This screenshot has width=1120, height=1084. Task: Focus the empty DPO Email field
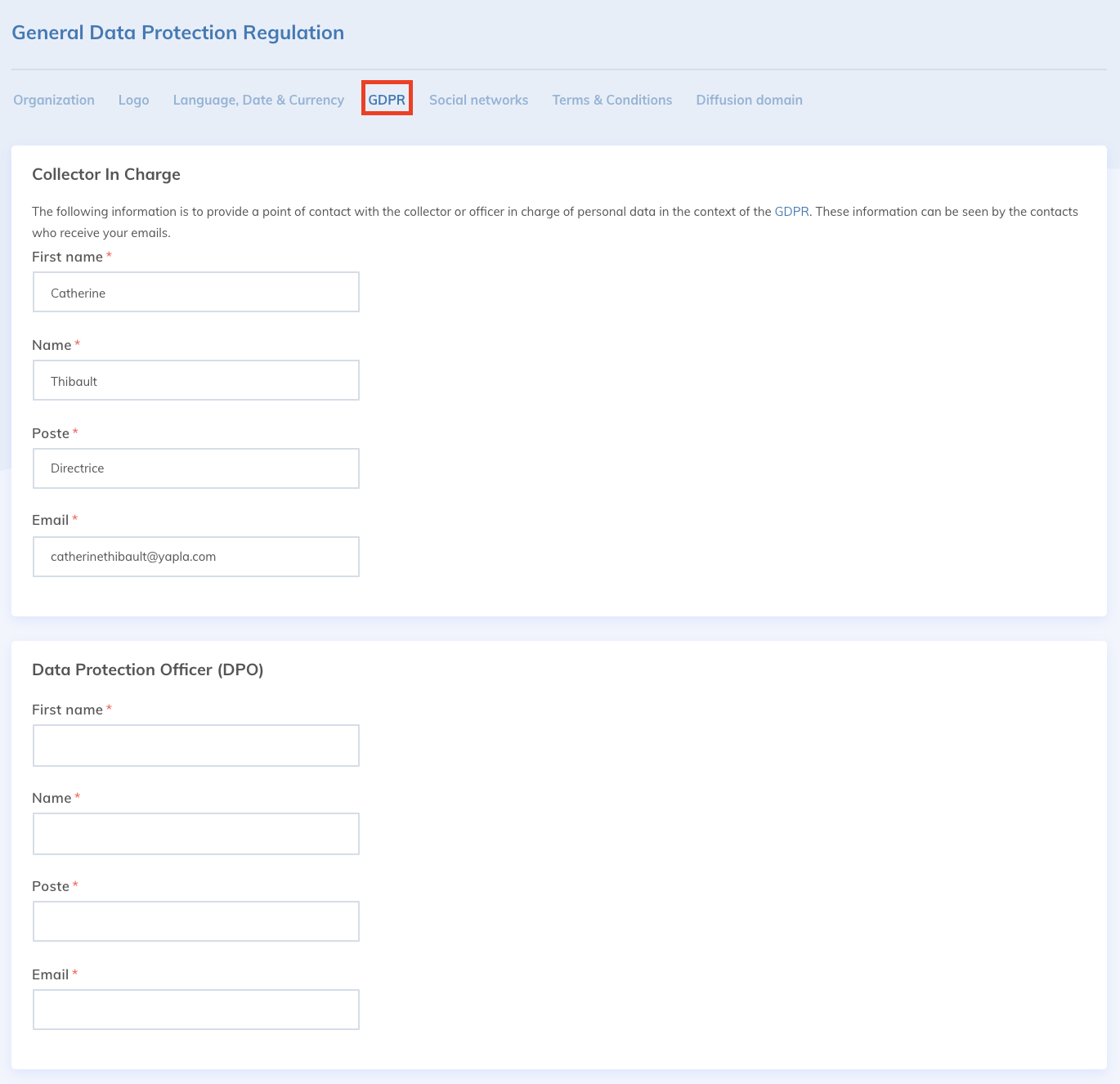196,1010
